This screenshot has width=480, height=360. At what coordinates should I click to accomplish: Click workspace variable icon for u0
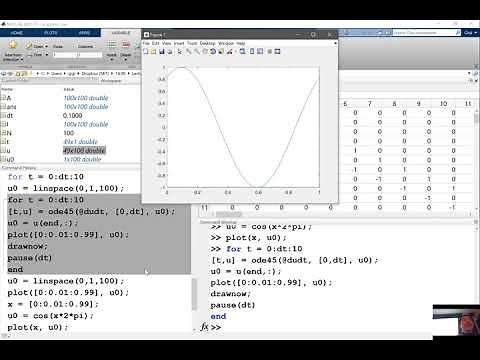click(x=3, y=159)
